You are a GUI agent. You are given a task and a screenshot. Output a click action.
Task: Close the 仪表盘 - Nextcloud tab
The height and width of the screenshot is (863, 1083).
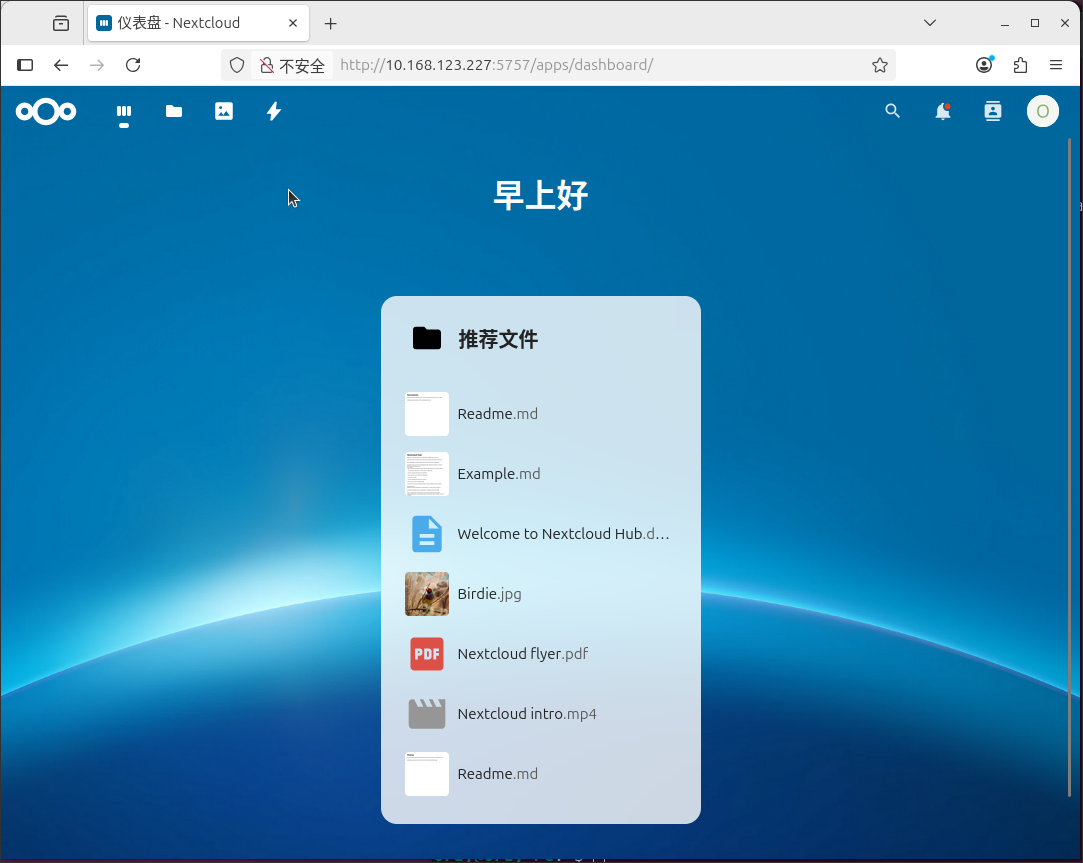tap(293, 23)
